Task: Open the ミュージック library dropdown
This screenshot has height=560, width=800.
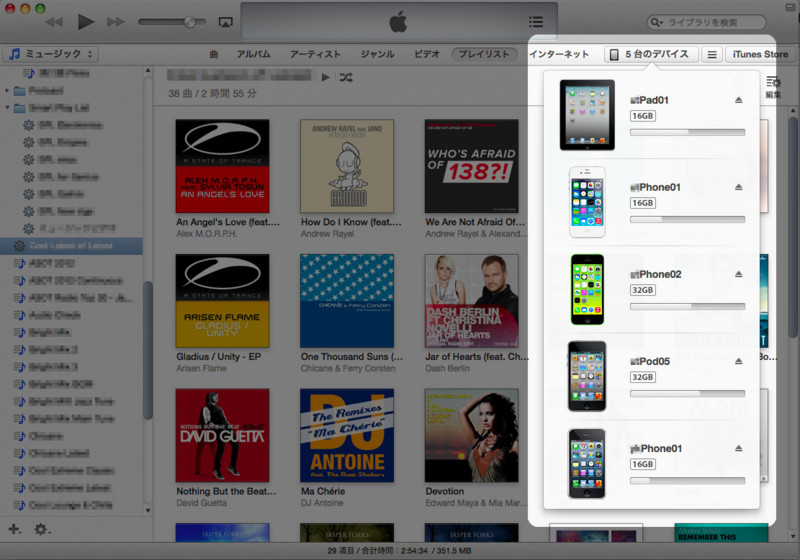Action: (51, 54)
